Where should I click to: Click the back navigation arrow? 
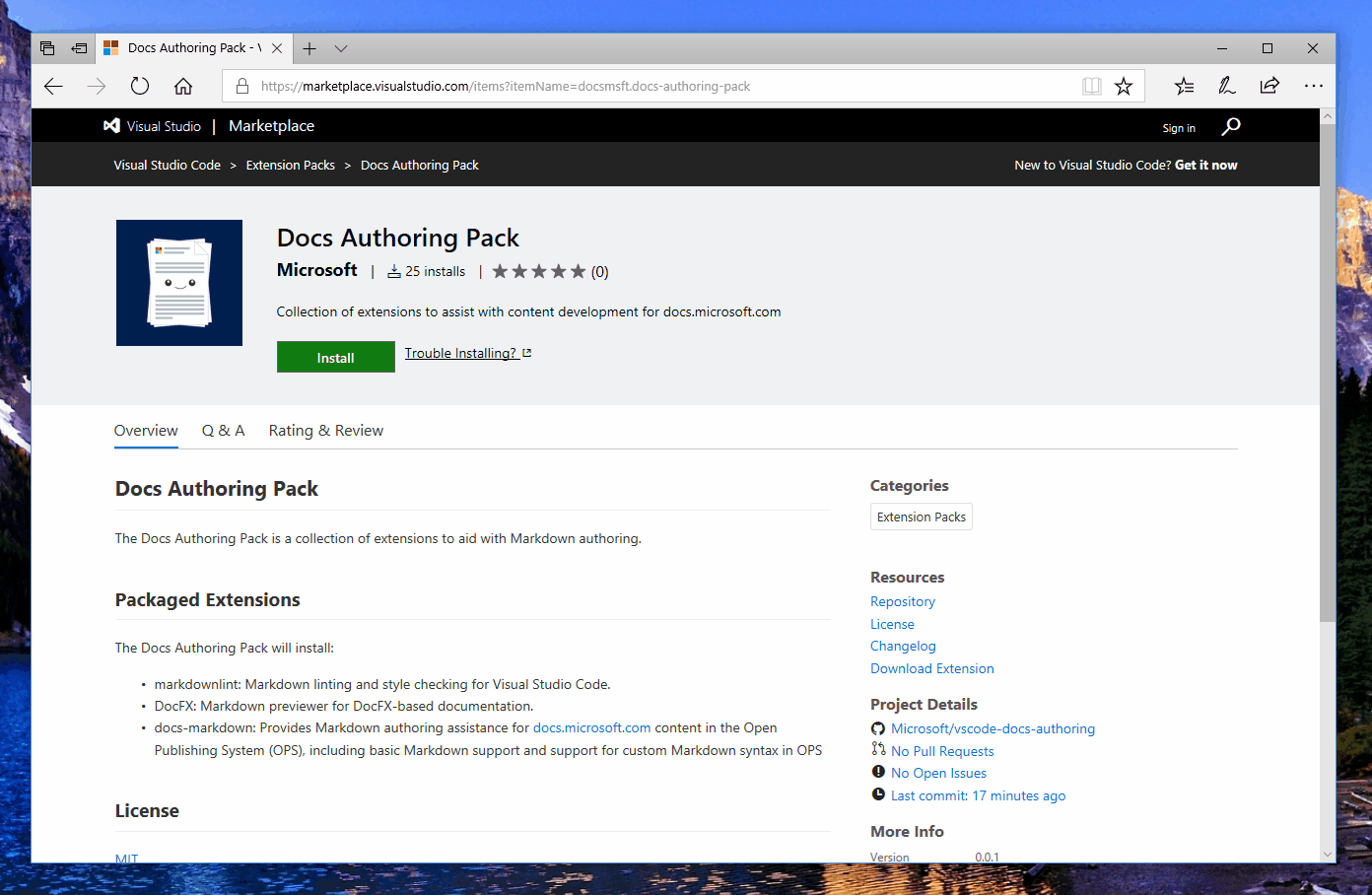click(53, 86)
